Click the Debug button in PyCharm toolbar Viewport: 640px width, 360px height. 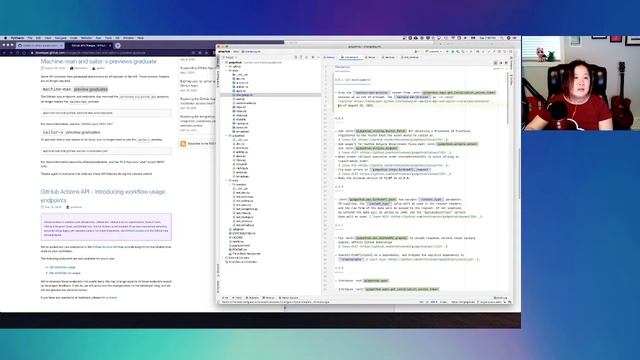tap(453, 52)
